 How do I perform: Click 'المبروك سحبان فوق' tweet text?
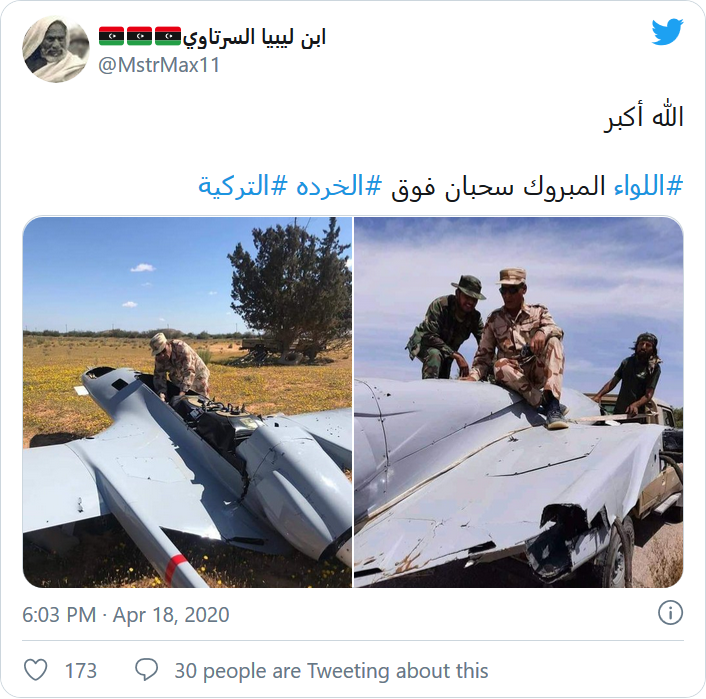(x=498, y=186)
